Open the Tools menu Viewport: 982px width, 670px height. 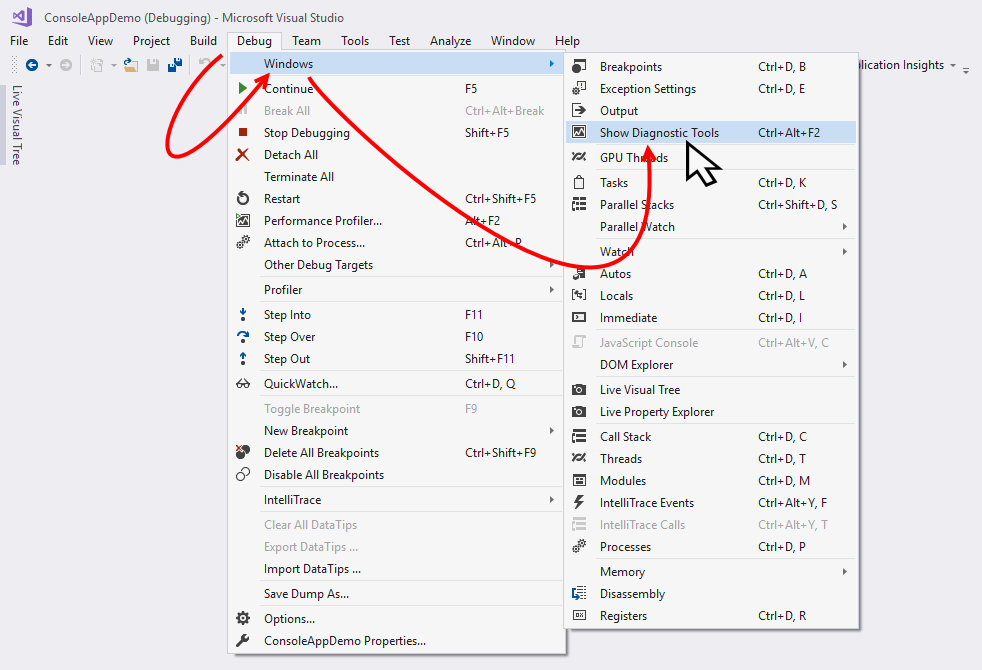354,41
